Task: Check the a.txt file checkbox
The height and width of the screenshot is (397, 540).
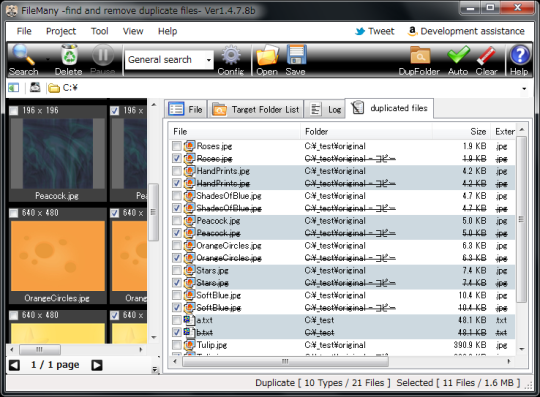Action: [177, 320]
